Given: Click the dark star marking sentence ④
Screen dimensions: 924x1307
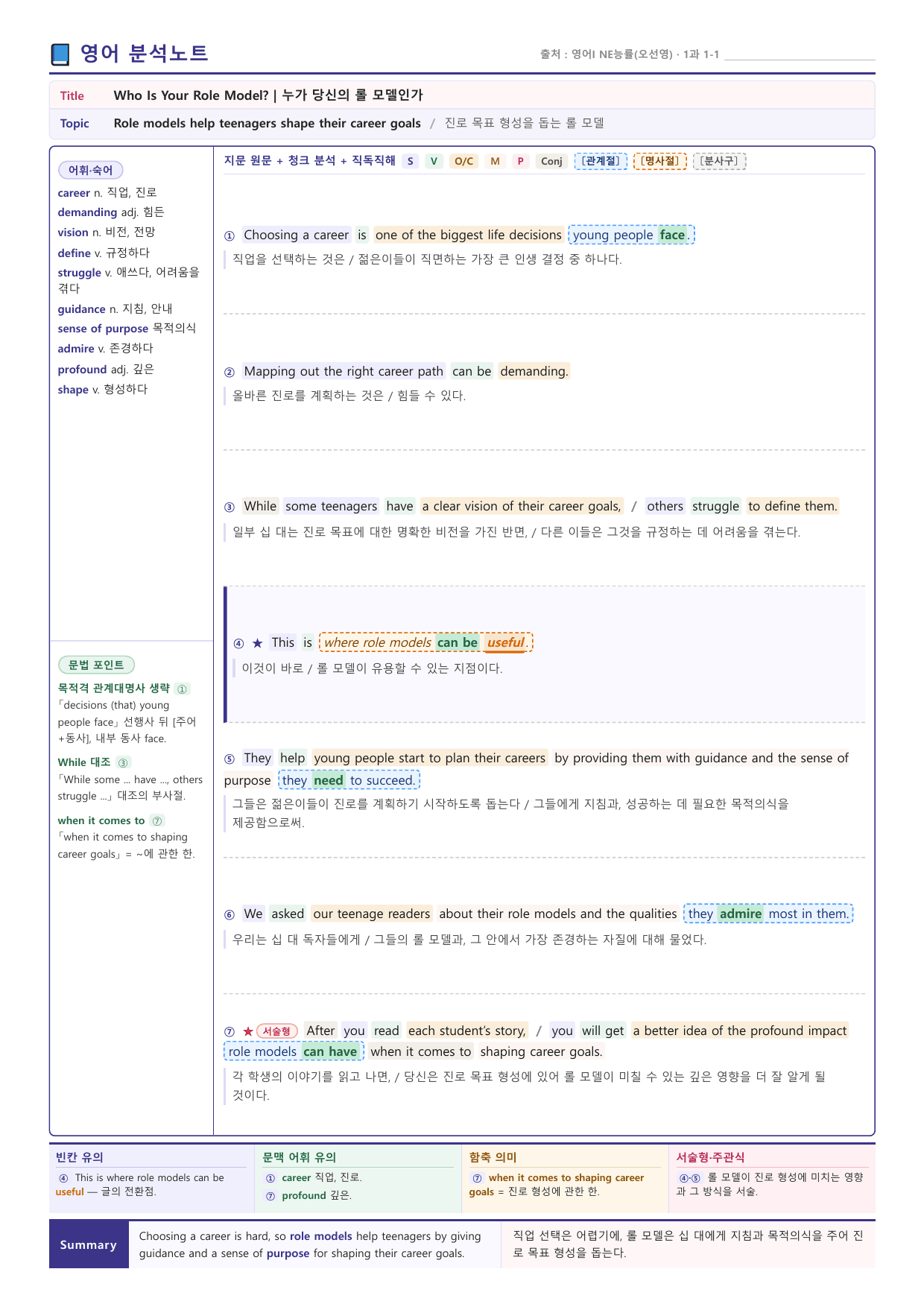Looking at the screenshot, I should coord(257,643).
